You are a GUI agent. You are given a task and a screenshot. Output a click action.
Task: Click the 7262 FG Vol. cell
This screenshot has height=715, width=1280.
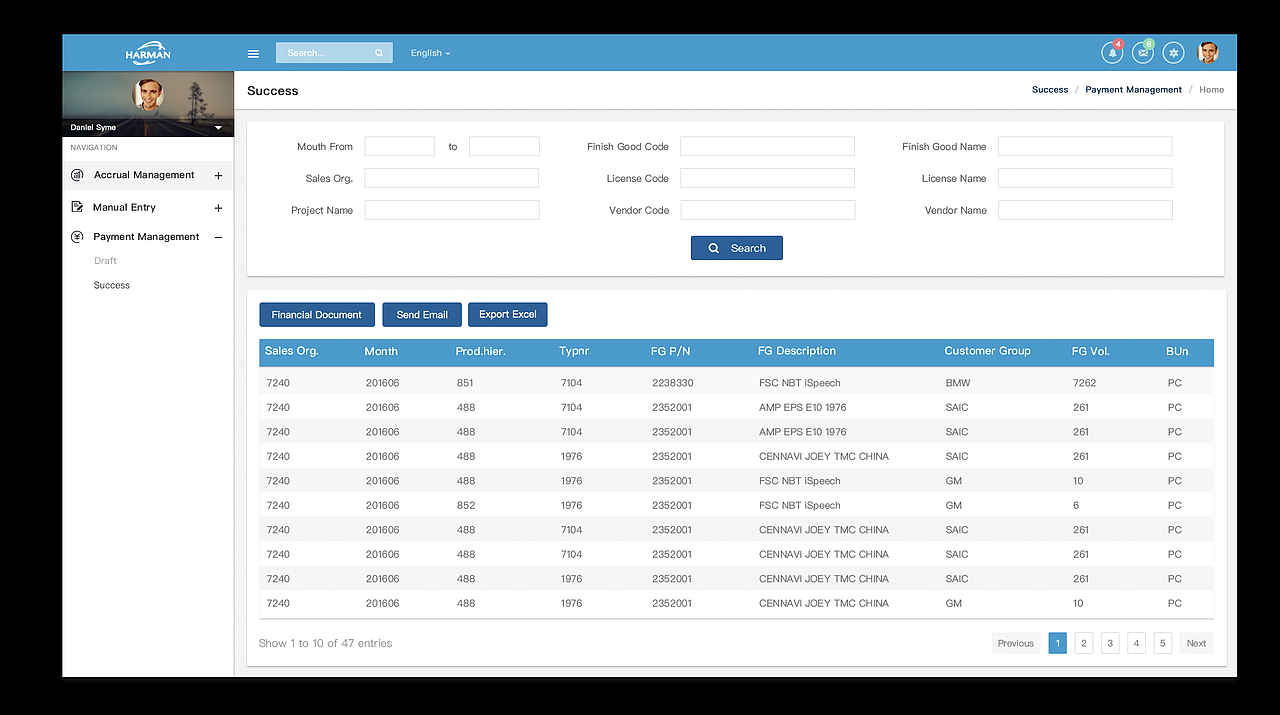point(1085,383)
